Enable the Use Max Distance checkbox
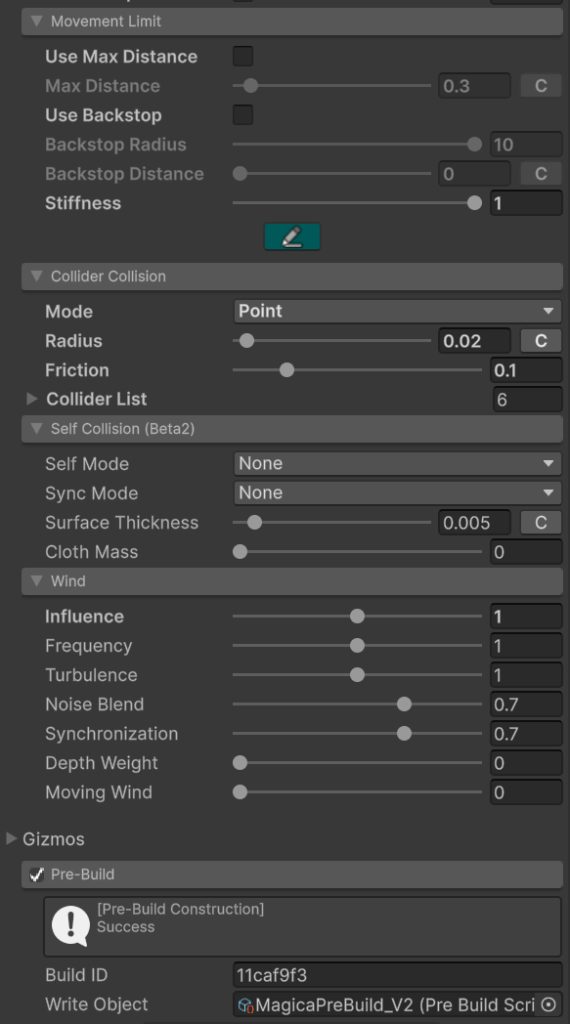 coord(243,56)
